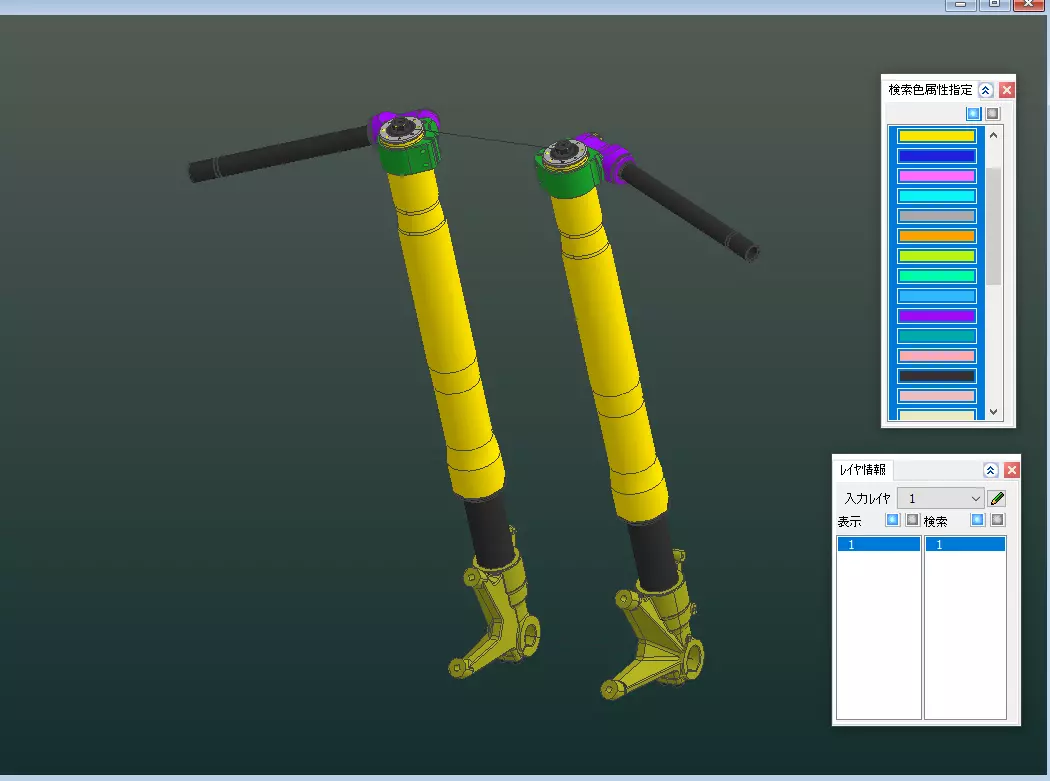Close the 検索色属性指定 color panel

(1006, 90)
